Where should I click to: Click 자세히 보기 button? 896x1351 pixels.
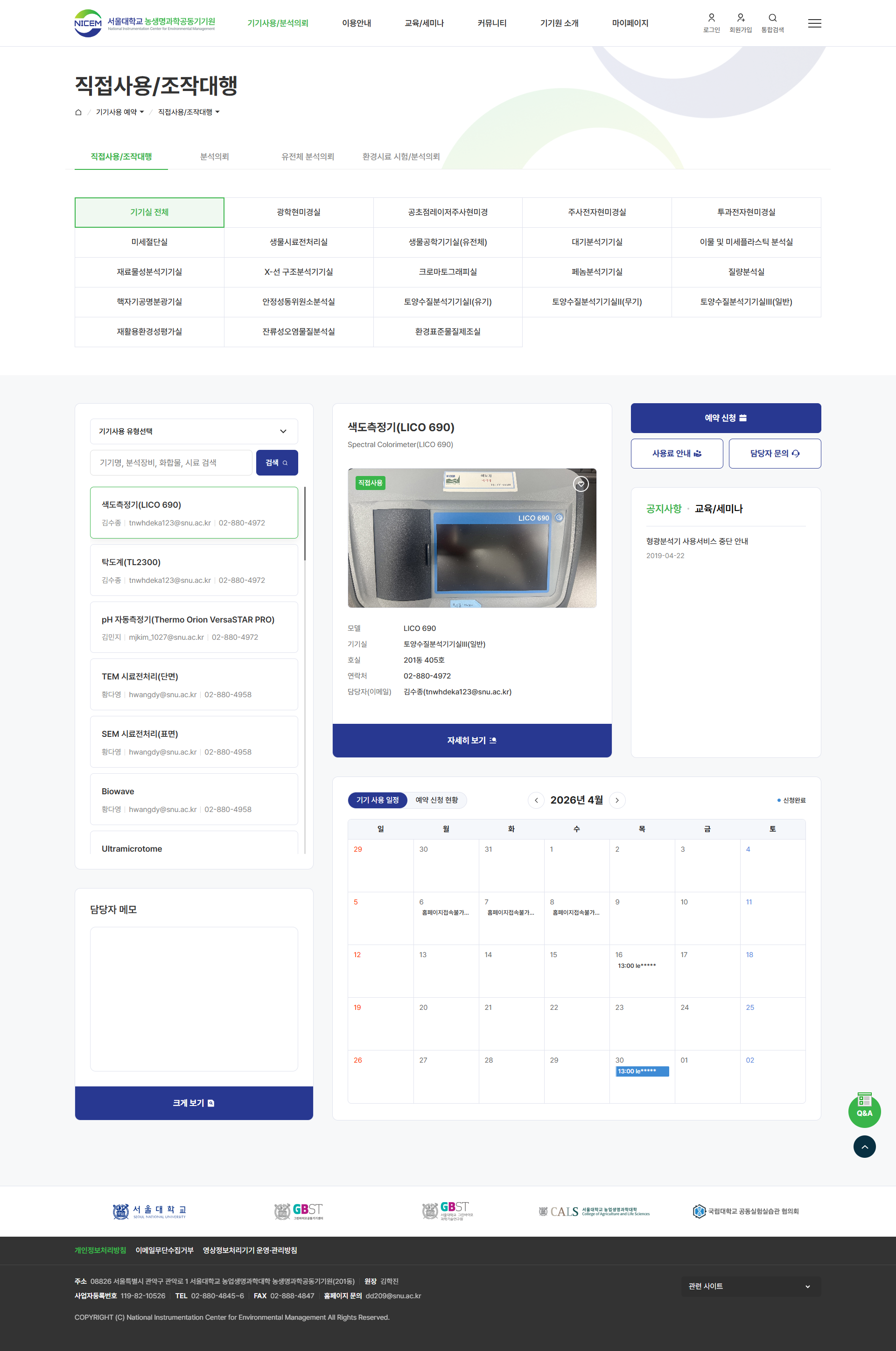(x=471, y=740)
